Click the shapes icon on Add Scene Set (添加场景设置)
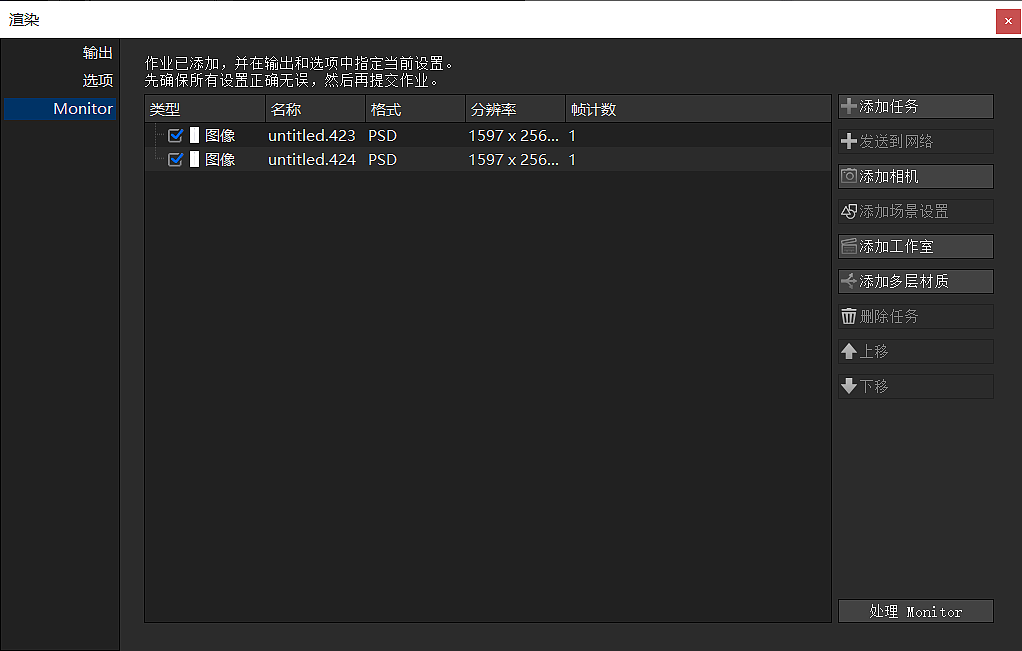 pyautogui.click(x=848, y=211)
